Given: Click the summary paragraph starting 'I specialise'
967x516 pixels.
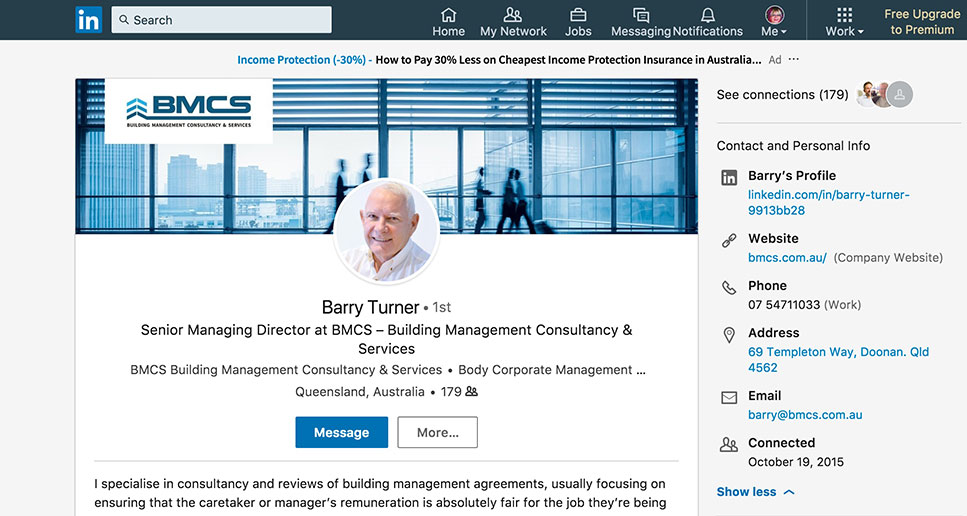Looking at the screenshot, I should tap(380, 493).
